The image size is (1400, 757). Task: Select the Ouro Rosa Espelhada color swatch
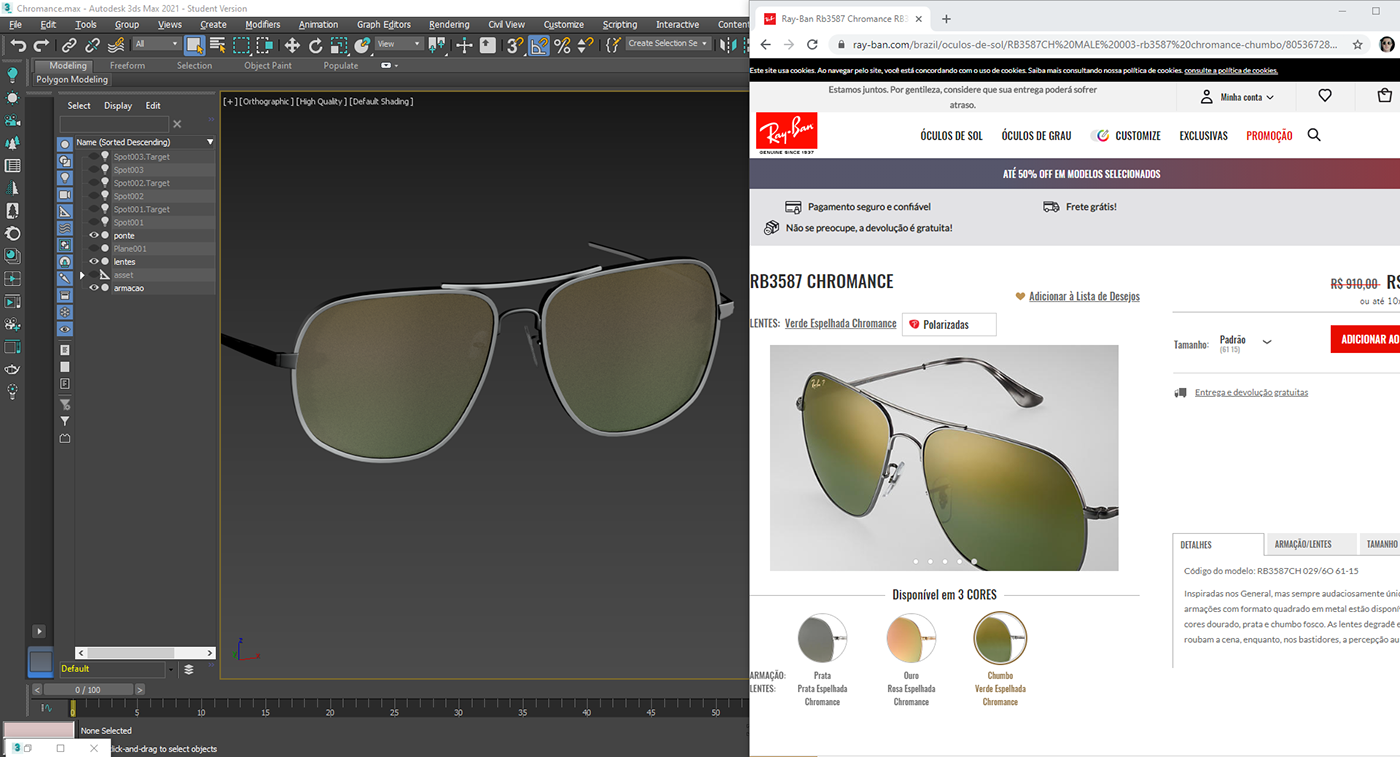(x=911, y=637)
